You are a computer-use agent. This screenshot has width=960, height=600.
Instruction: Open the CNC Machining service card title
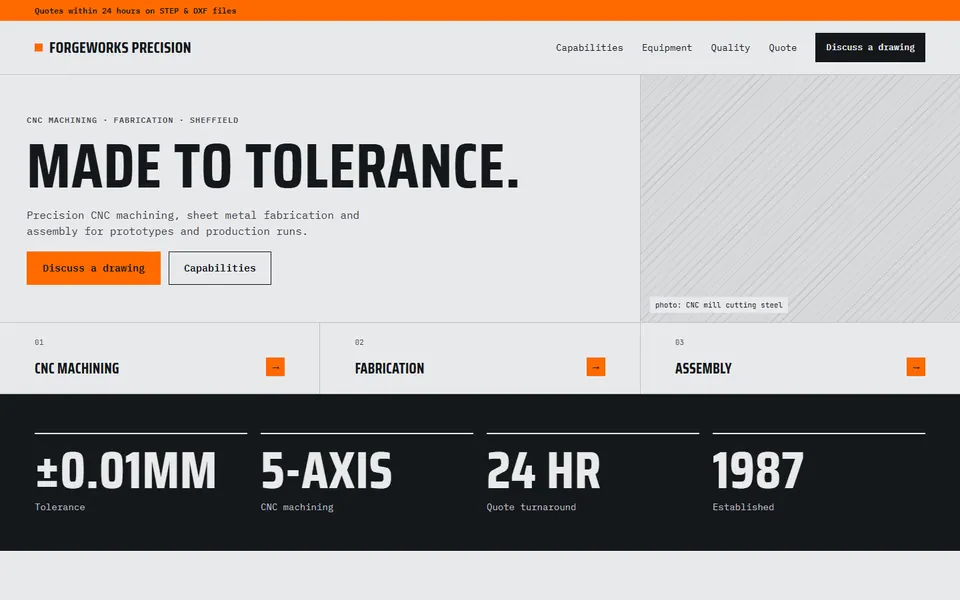tap(77, 368)
